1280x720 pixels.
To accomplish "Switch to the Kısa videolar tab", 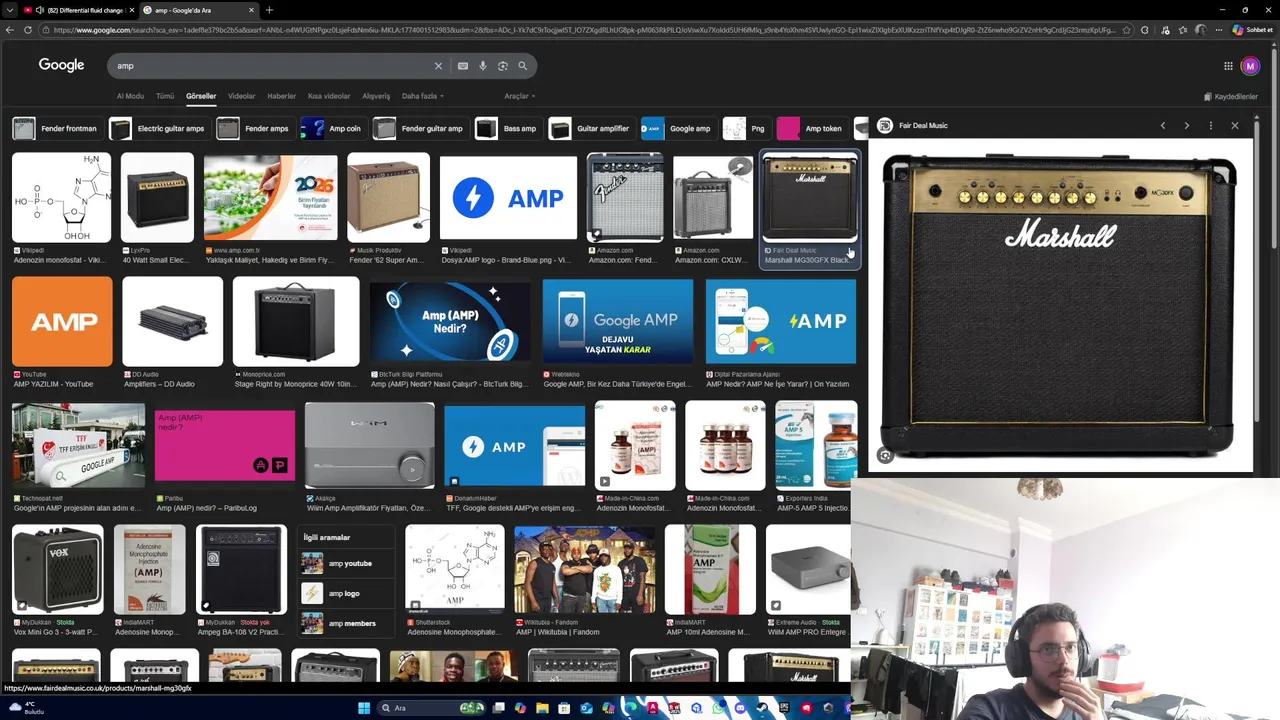I will click(329, 96).
